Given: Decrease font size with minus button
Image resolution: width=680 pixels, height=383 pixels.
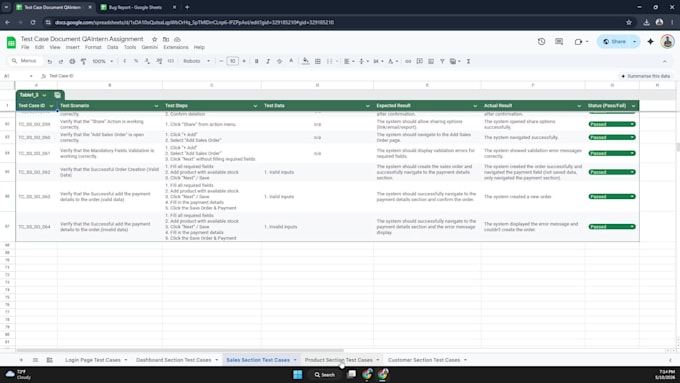Looking at the screenshot, I should 221,62.
